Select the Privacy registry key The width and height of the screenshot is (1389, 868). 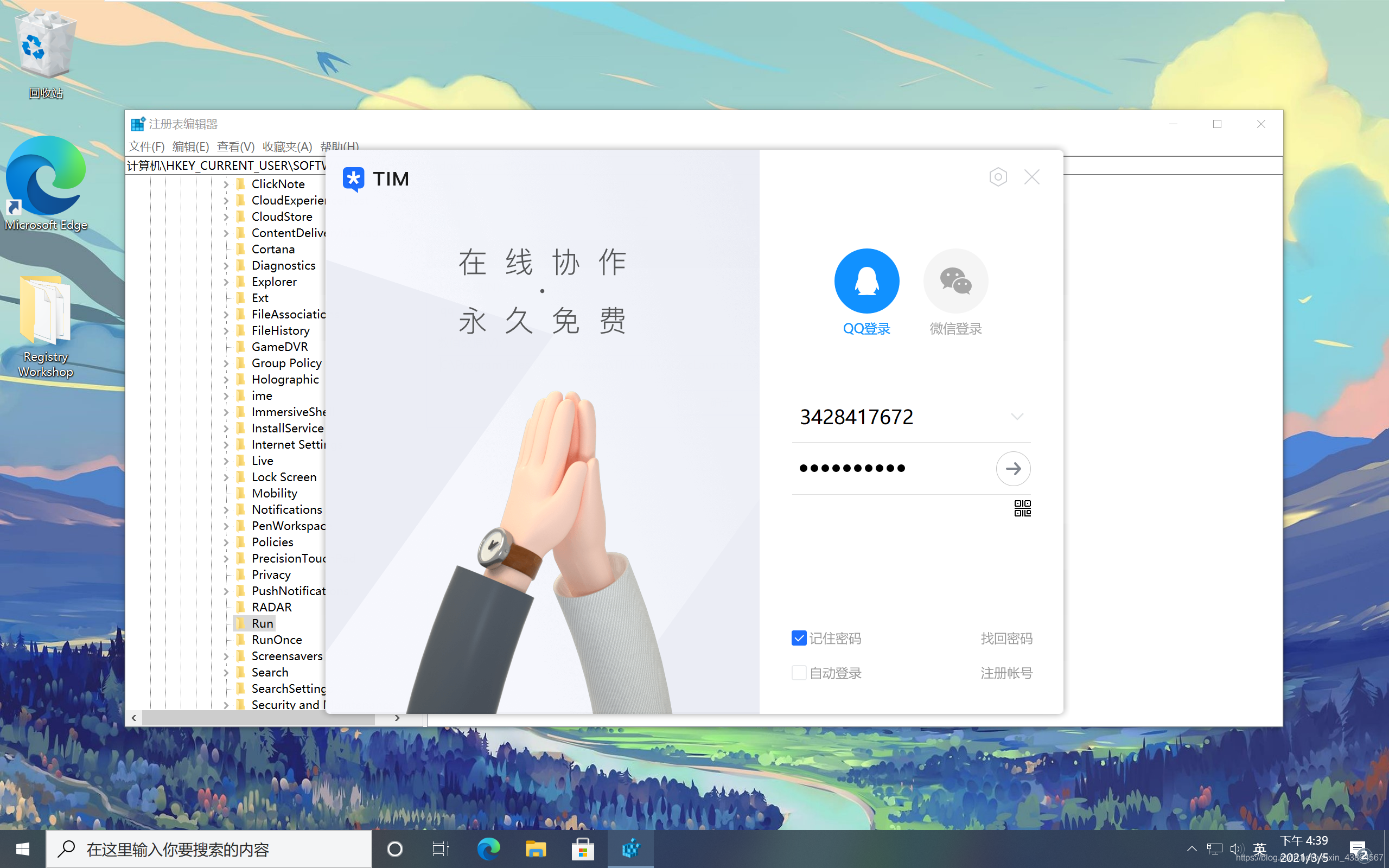271,575
